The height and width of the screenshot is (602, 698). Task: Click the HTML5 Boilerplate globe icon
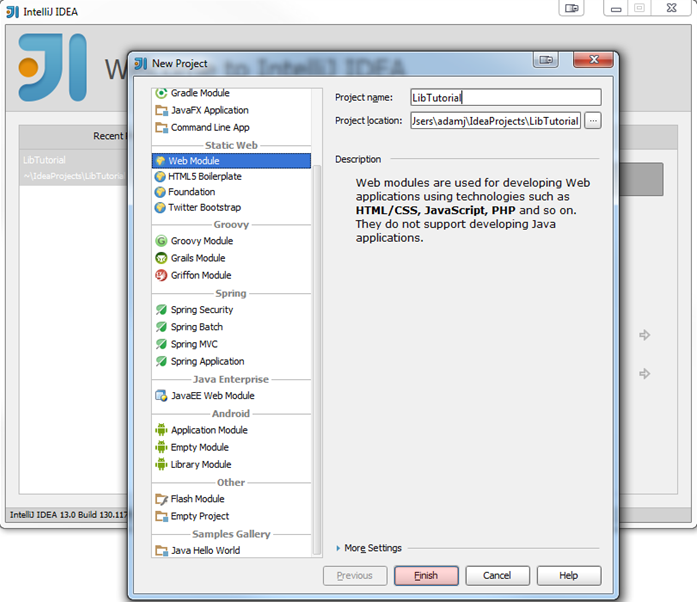pos(160,177)
